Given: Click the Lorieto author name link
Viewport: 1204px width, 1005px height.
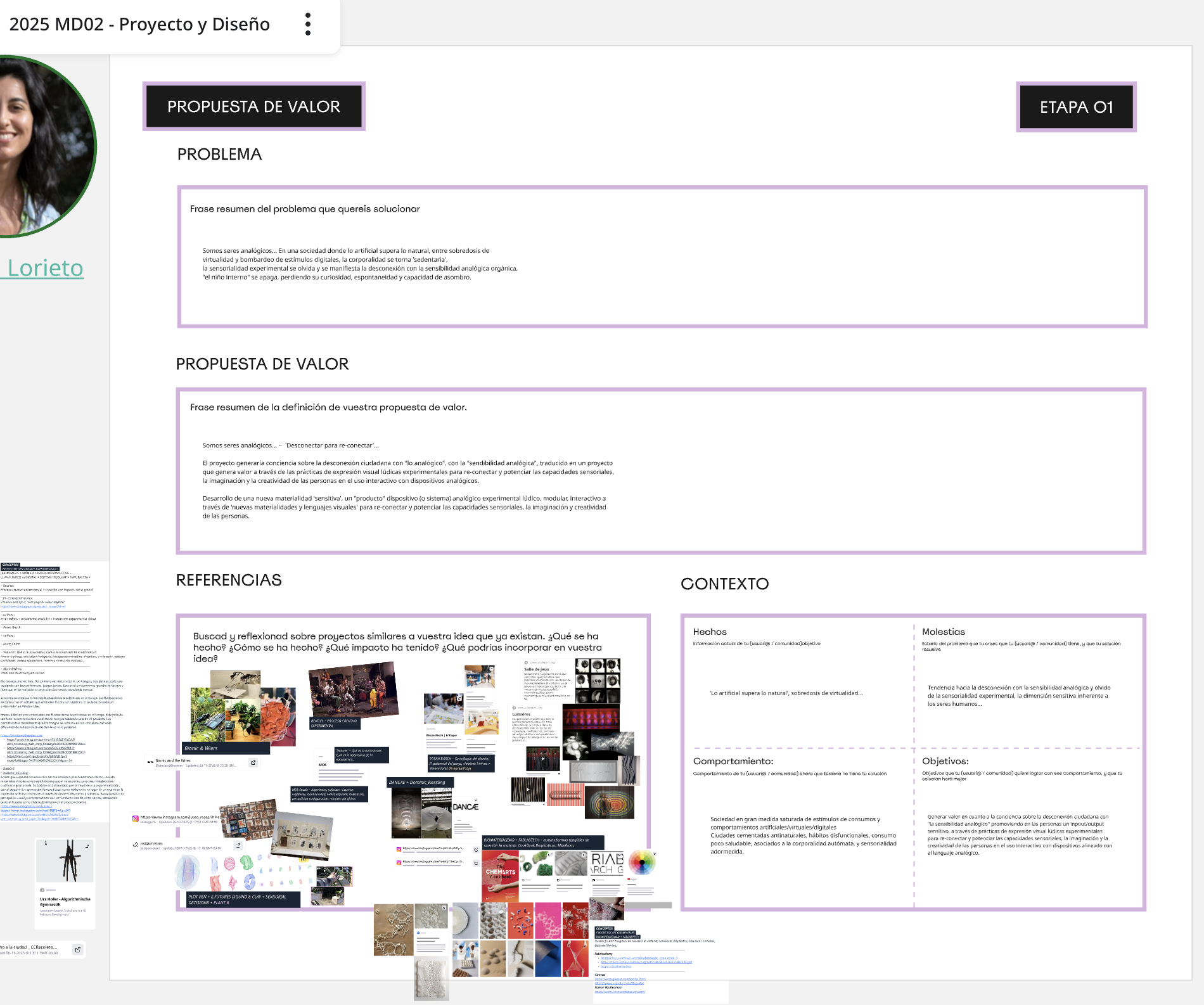Looking at the screenshot, I should pyautogui.click(x=45, y=268).
